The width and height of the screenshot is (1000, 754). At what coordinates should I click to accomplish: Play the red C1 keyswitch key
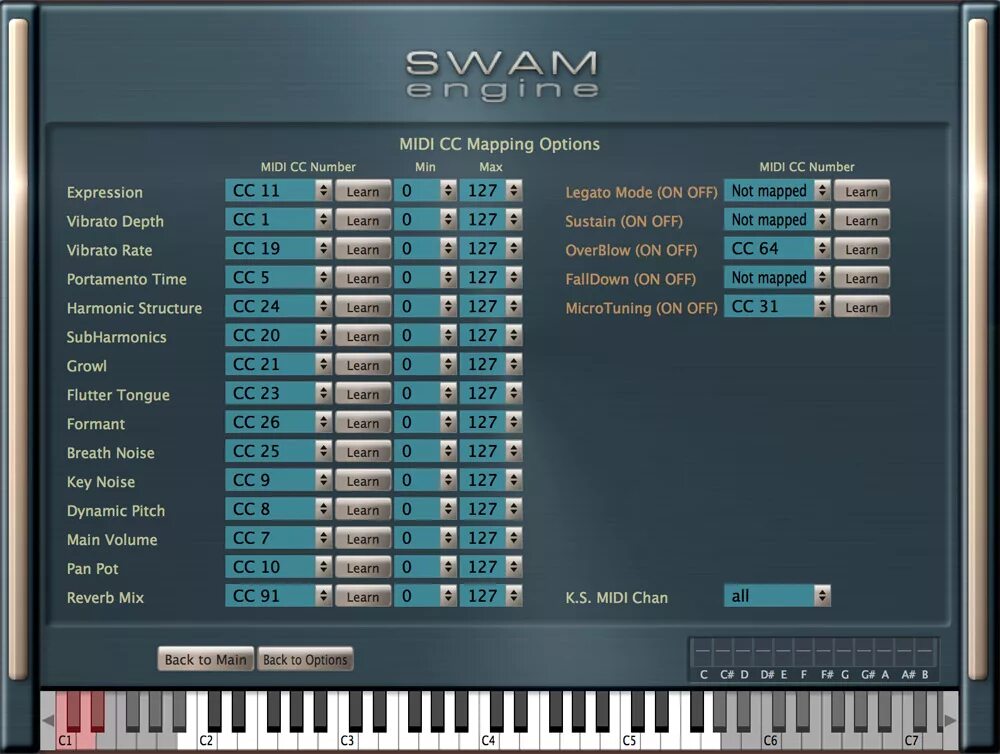point(65,740)
